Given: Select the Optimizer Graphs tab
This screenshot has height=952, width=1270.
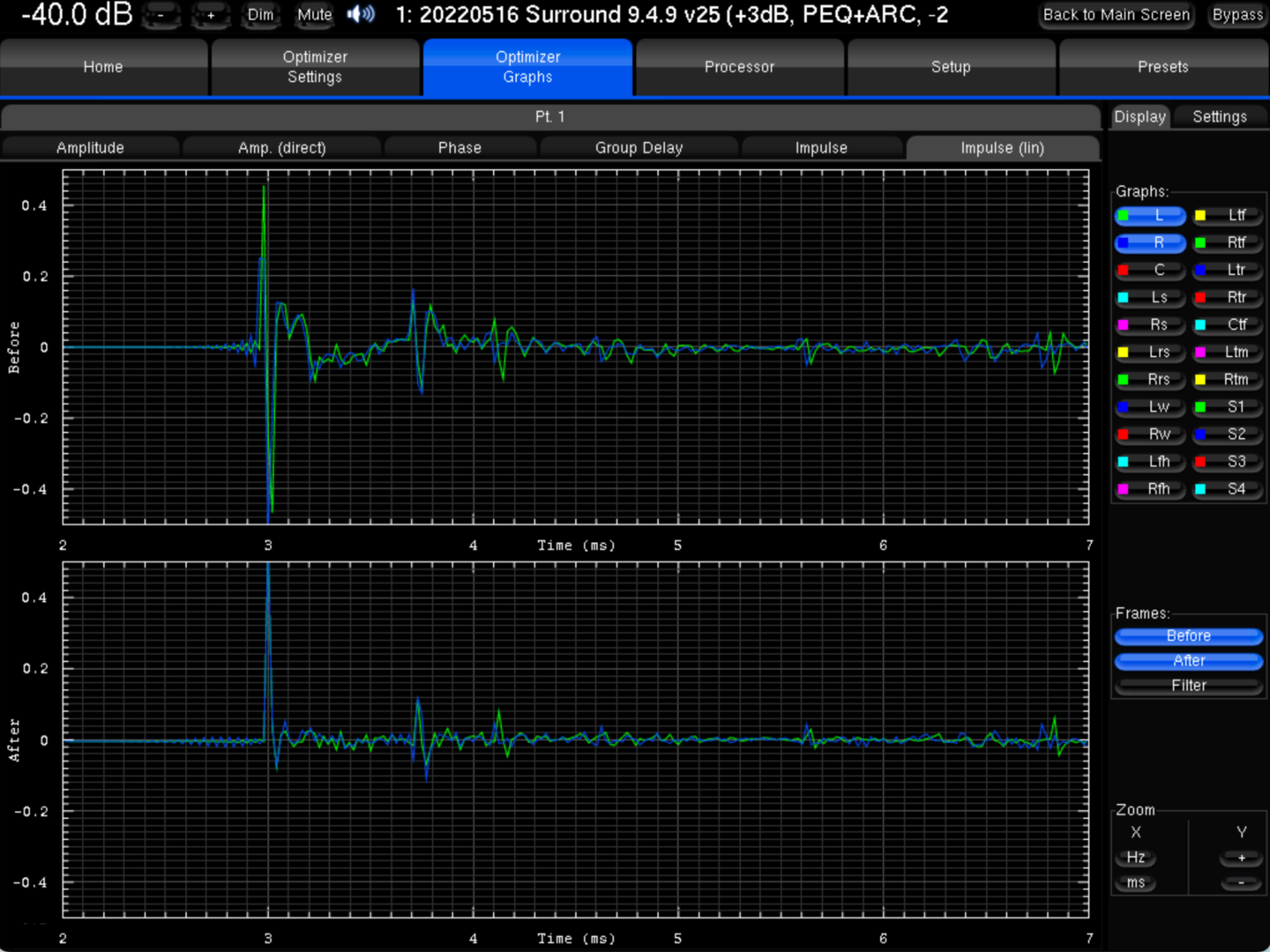Looking at the screenshot, I should 527,67.
